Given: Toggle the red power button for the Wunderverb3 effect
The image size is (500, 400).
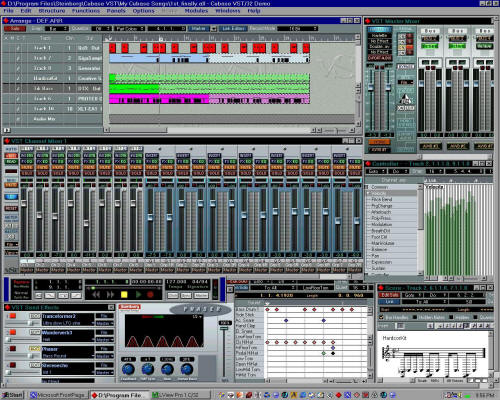Looking at the screenshot, I should click(13, 332).
